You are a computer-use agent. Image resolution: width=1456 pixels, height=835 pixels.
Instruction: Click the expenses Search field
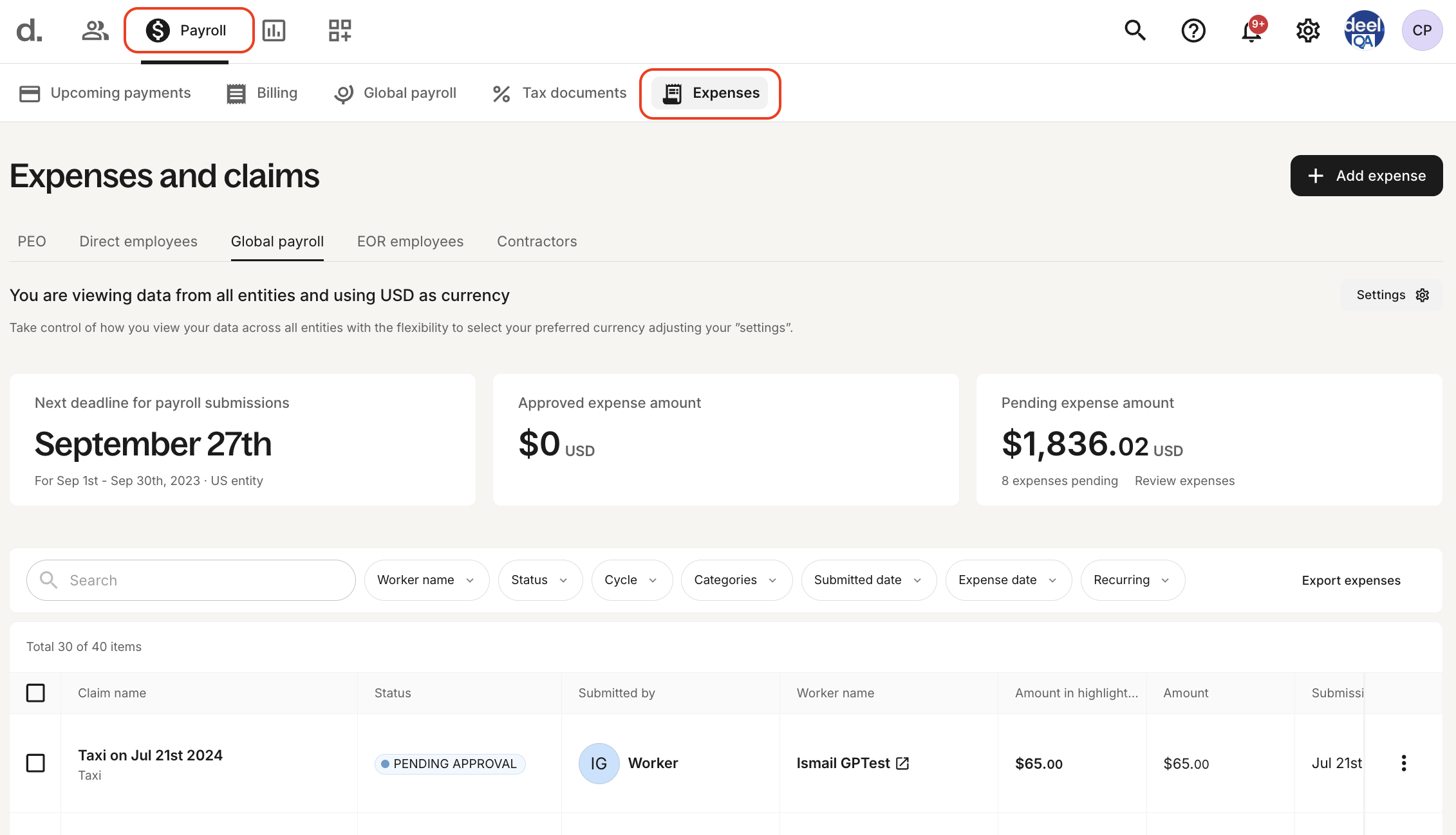[x=191, y=580]
